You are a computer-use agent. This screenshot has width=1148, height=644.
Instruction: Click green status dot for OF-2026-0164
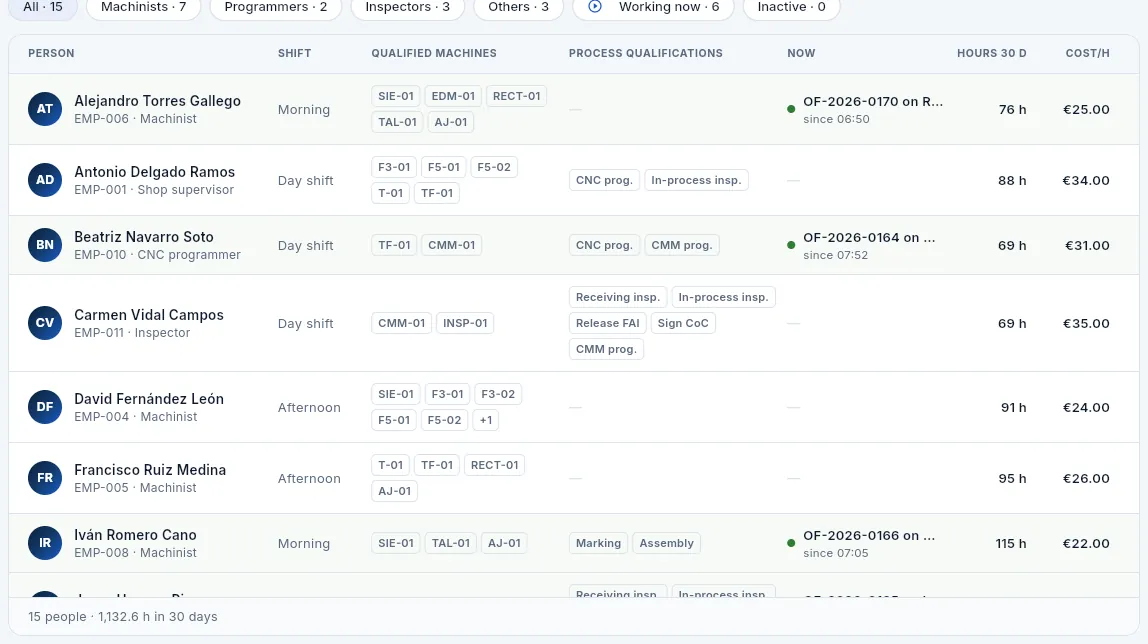point(791,245)
